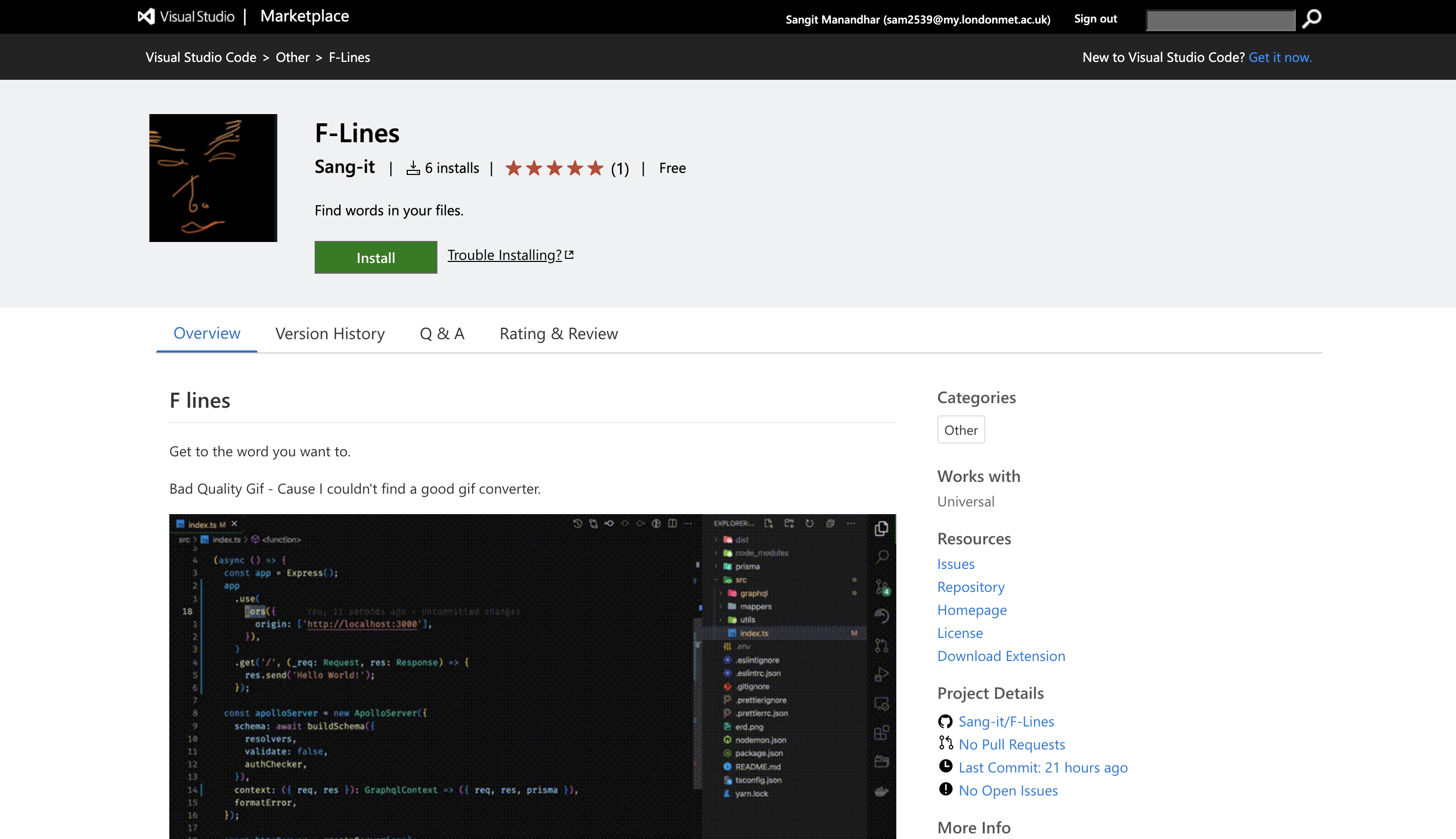Click the Free price label
Screen dimensions: 1456x839
pos(672,168)
